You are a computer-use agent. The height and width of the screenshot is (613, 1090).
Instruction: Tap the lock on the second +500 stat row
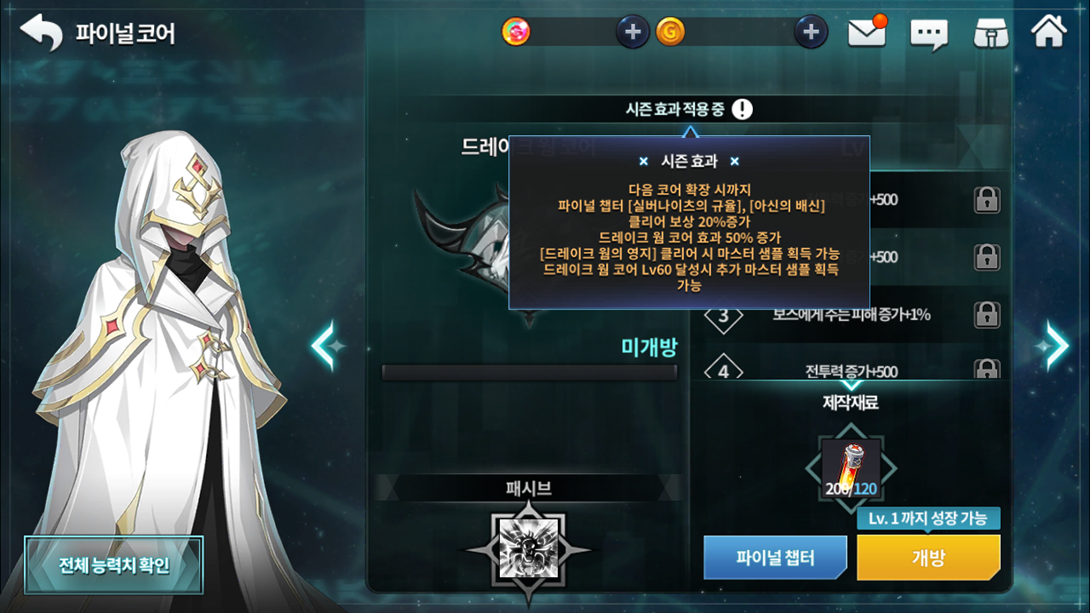click(986, 257)
